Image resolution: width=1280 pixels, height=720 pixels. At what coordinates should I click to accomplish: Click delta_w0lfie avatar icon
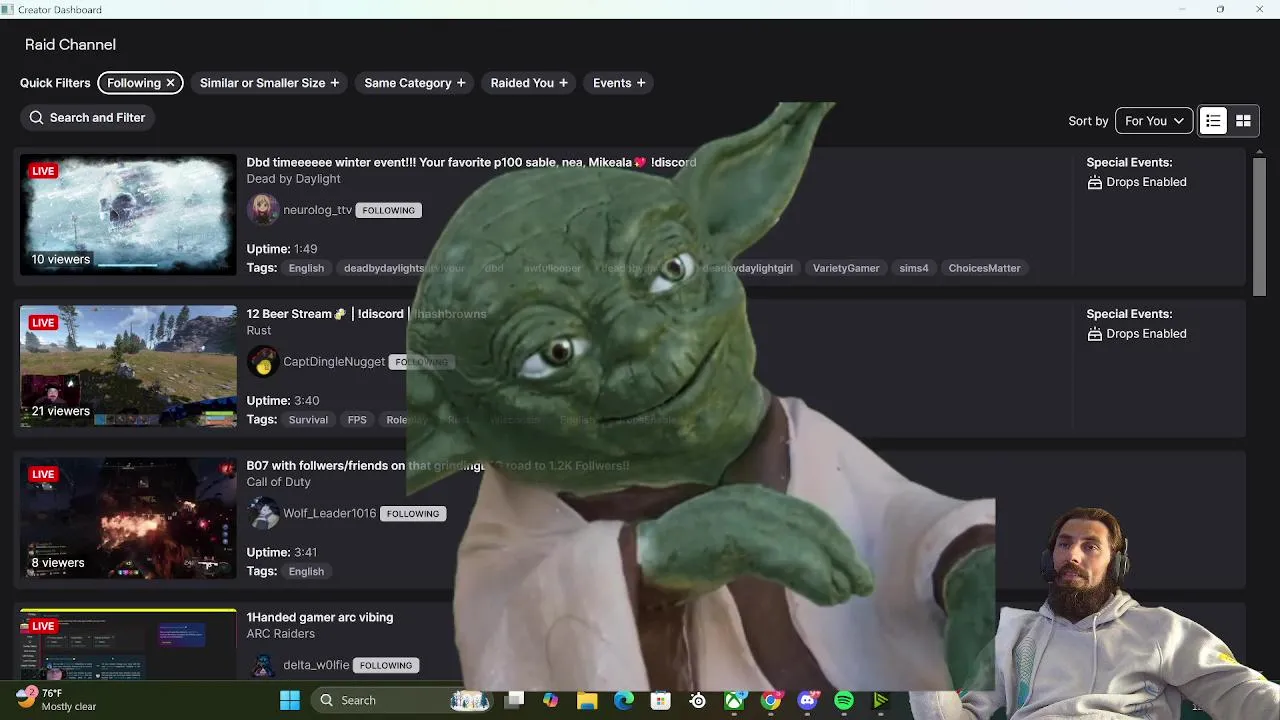click(x=263, y=665)
